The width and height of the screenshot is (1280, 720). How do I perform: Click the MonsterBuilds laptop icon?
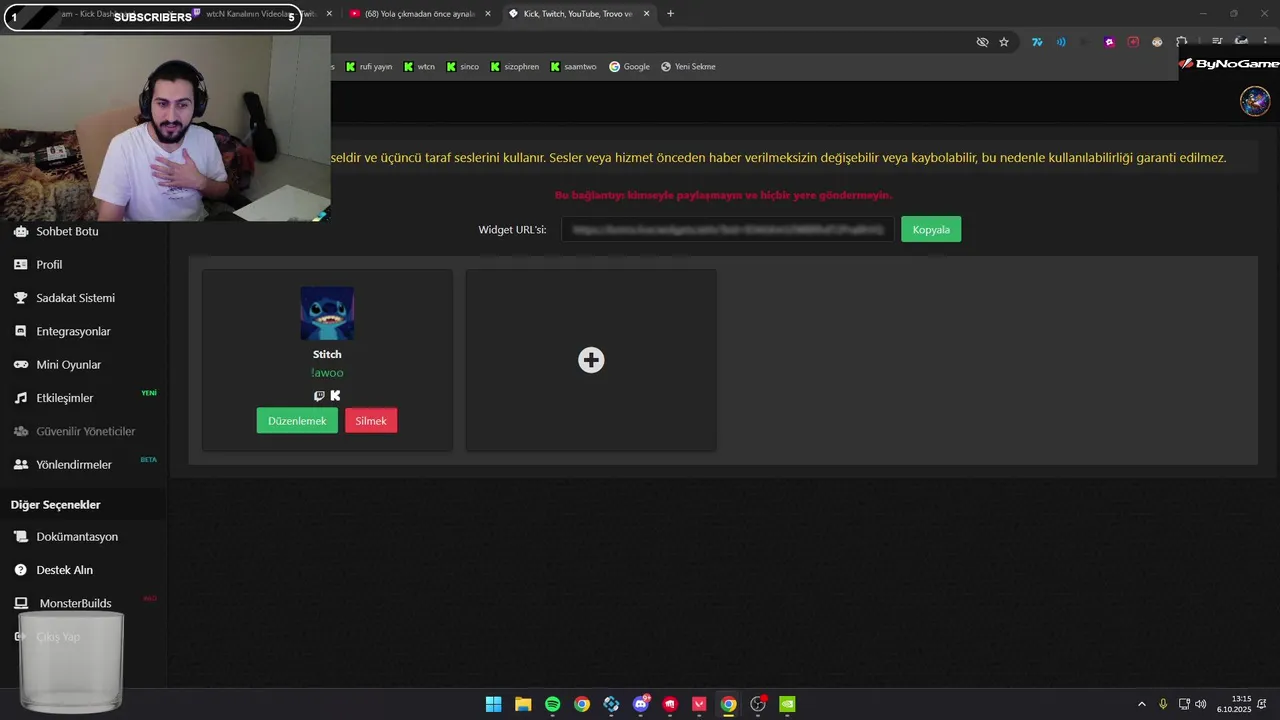(x=20, y=603)
